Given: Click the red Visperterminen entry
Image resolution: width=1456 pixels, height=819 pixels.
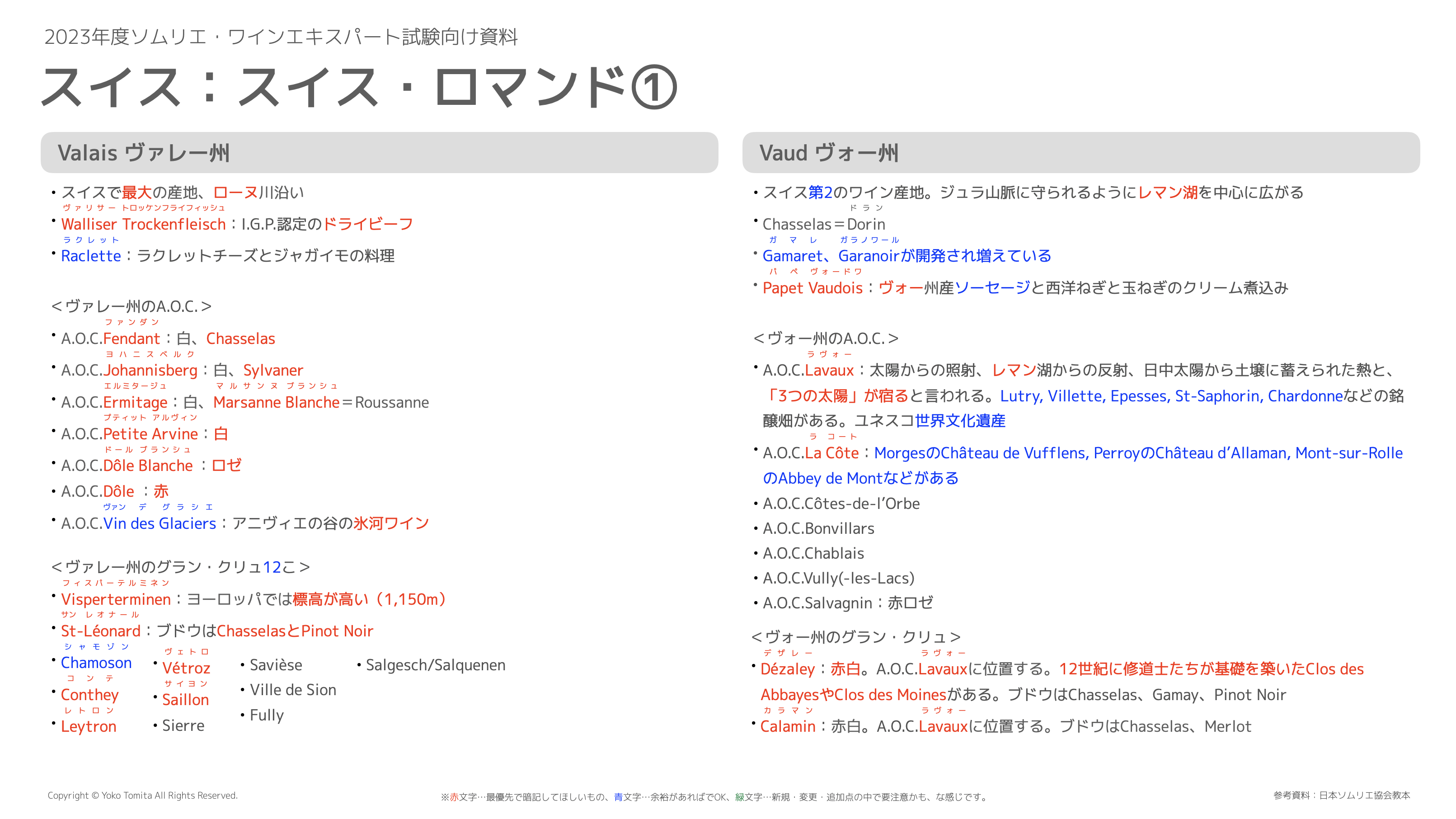Looking at the screenshot, I should tap(116, 599).
